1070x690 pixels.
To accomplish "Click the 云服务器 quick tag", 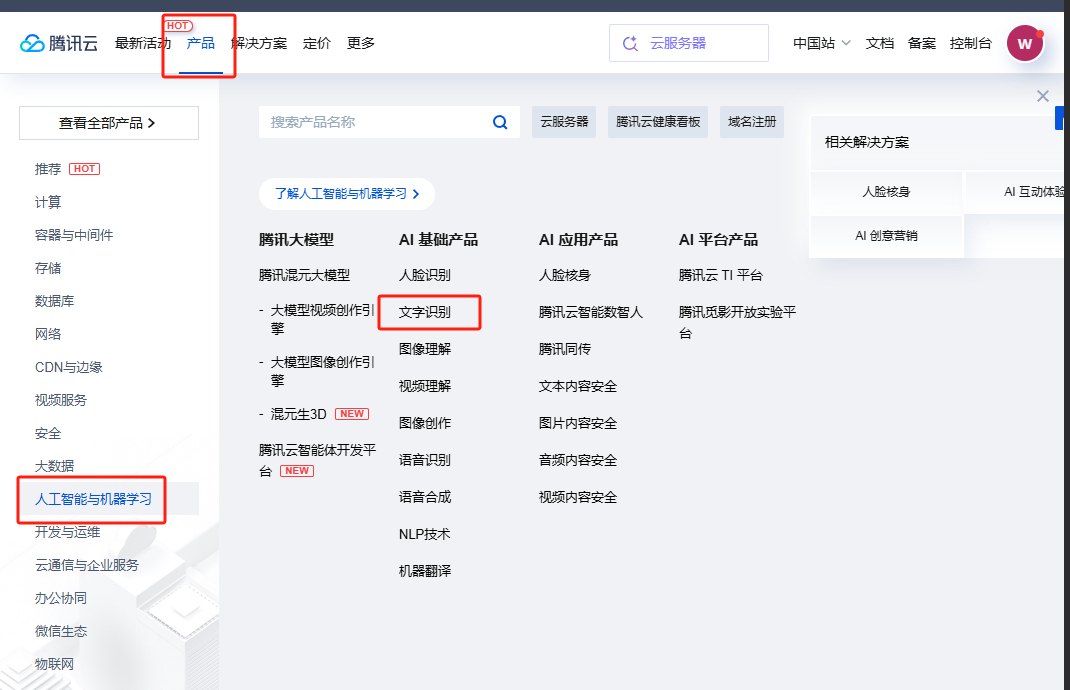I will point(564,121).
